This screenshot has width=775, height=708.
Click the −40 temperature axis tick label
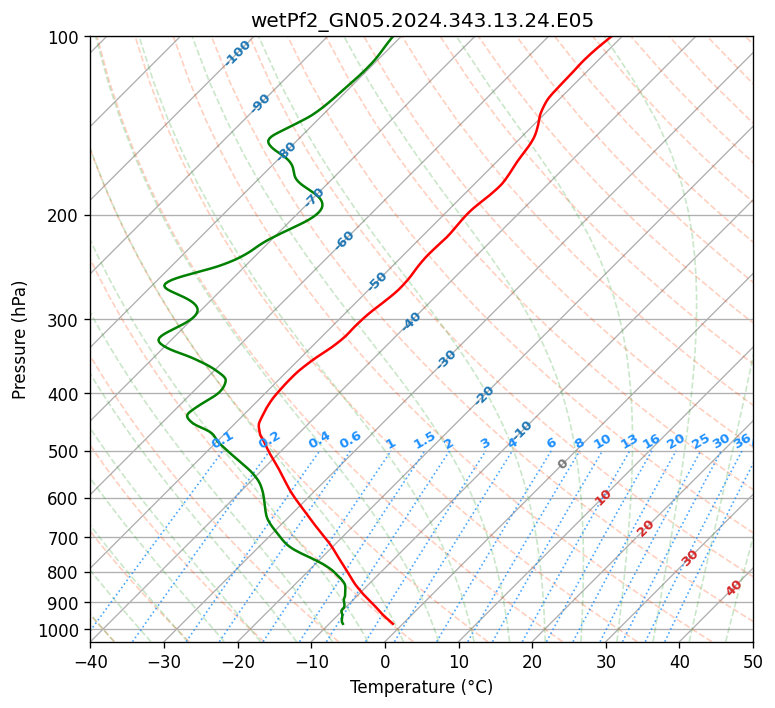click(90, 661)
